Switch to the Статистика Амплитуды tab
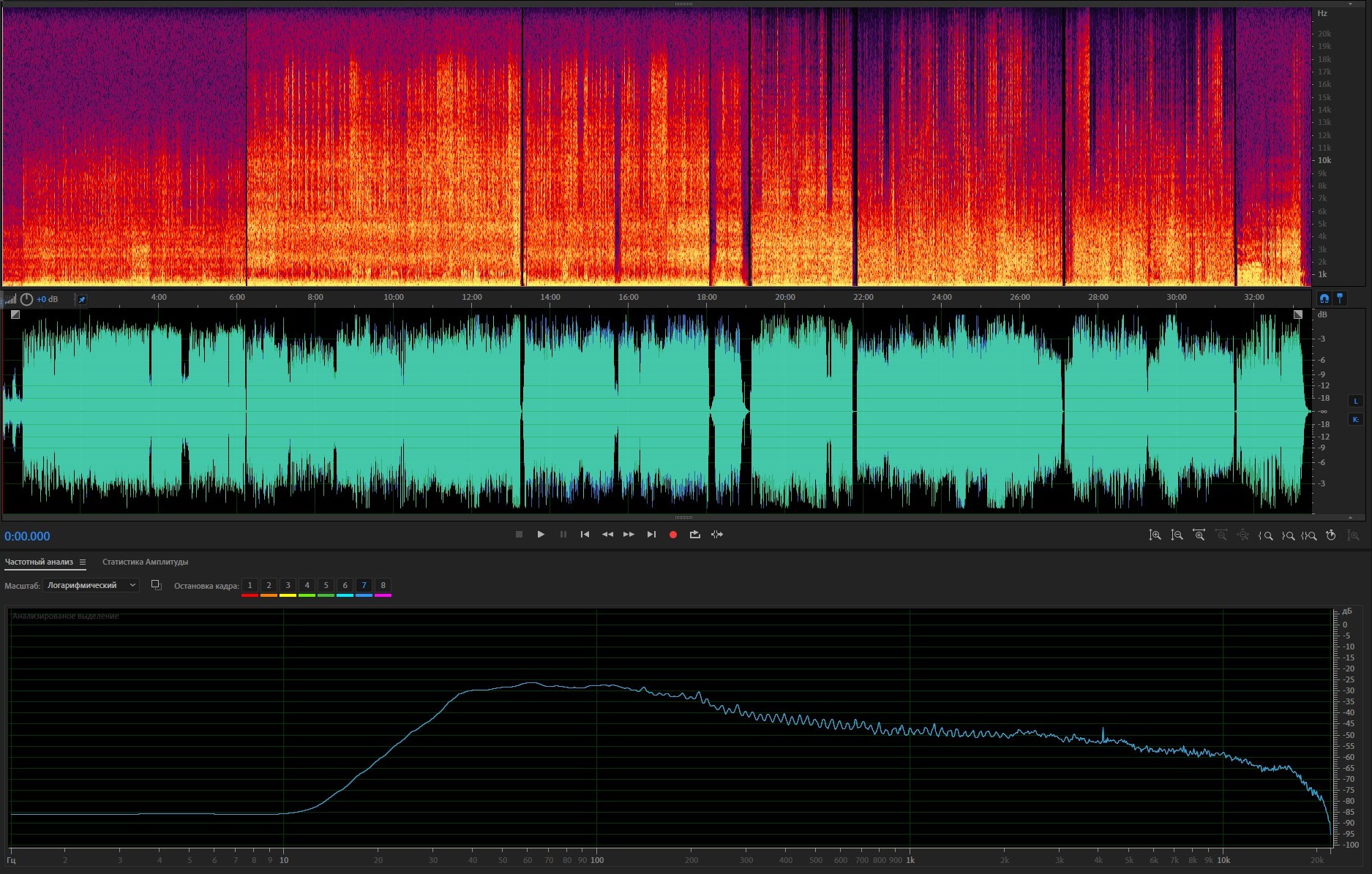 click(145, 562)
